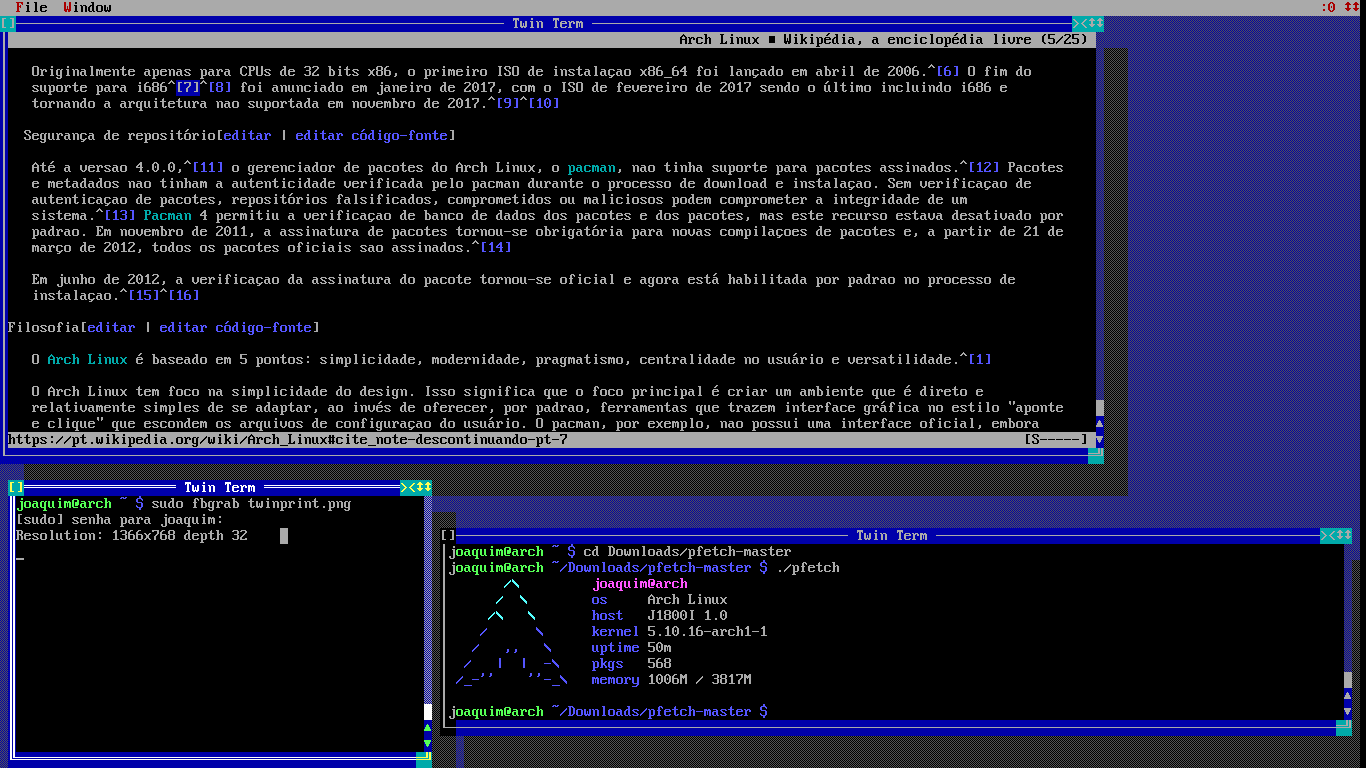Follow citation link [15]
The height and width of the screenshot is (768, 1366).
(x=144, y=295)
